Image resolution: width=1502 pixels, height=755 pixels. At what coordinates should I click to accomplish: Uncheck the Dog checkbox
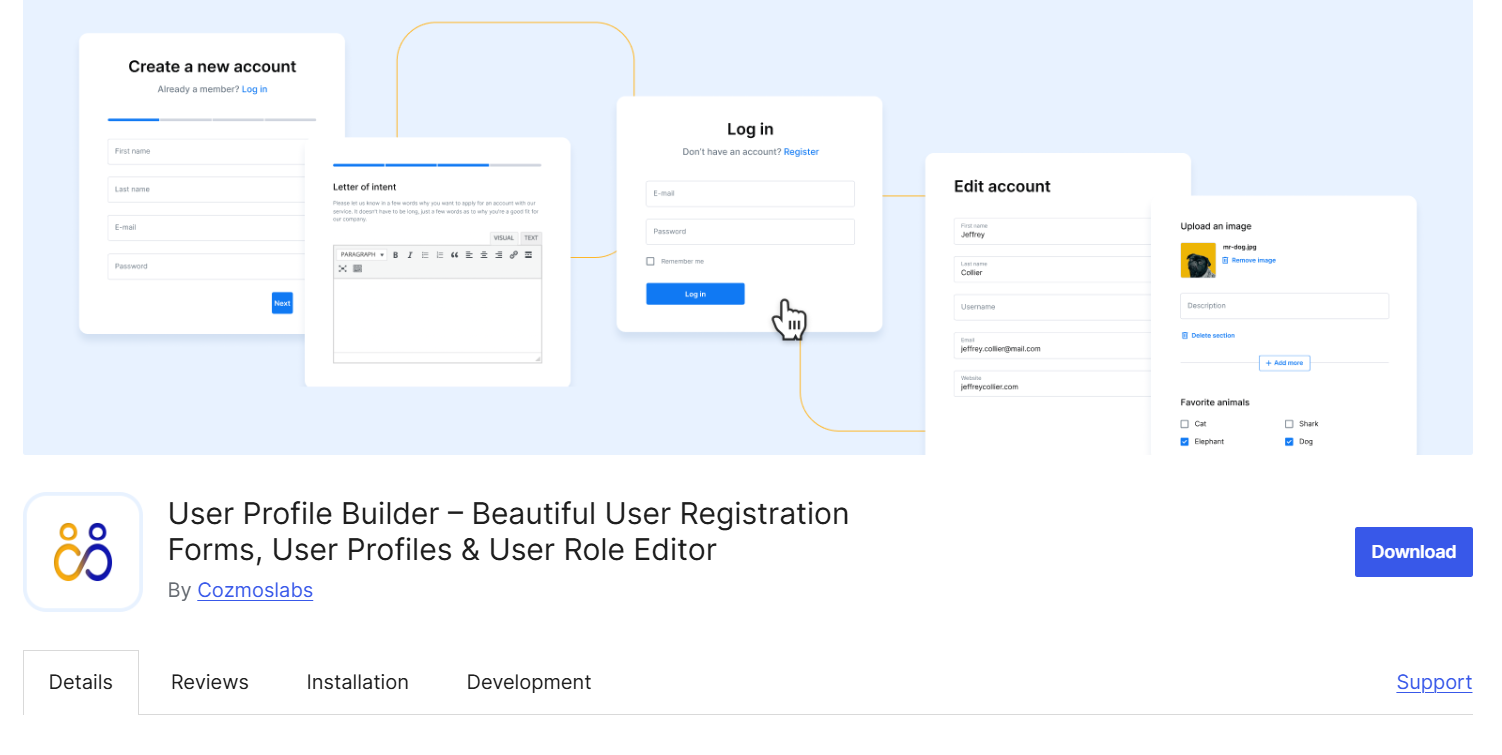pos(1289,442)
